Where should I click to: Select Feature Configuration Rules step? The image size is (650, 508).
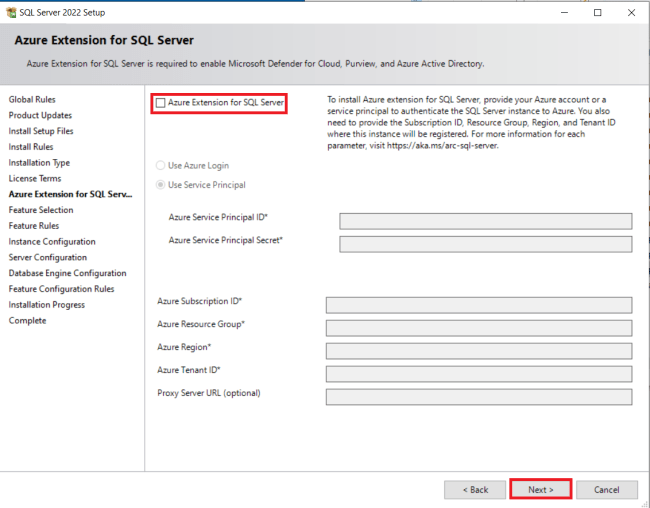(61, 289)
